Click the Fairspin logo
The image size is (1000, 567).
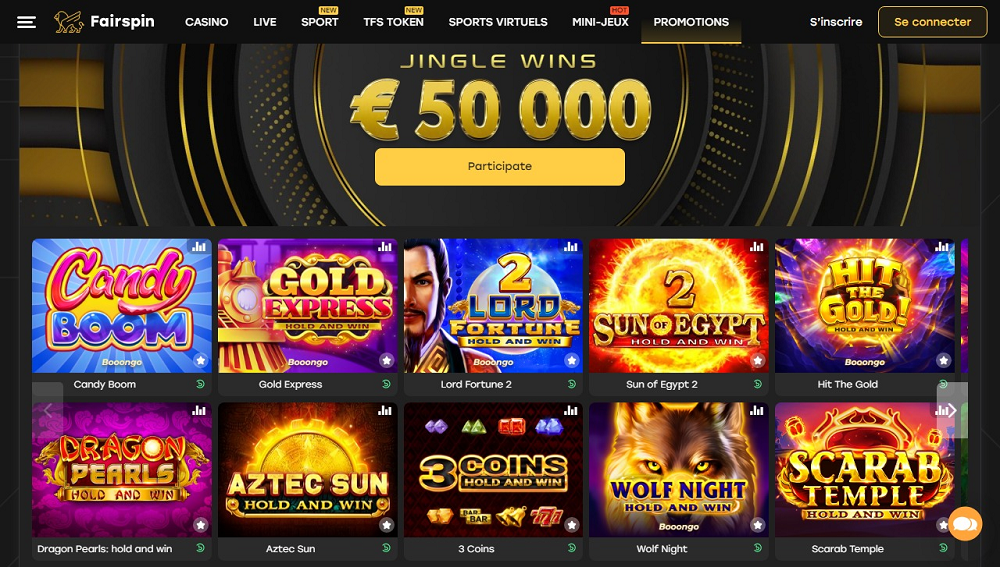click(104, 22)
